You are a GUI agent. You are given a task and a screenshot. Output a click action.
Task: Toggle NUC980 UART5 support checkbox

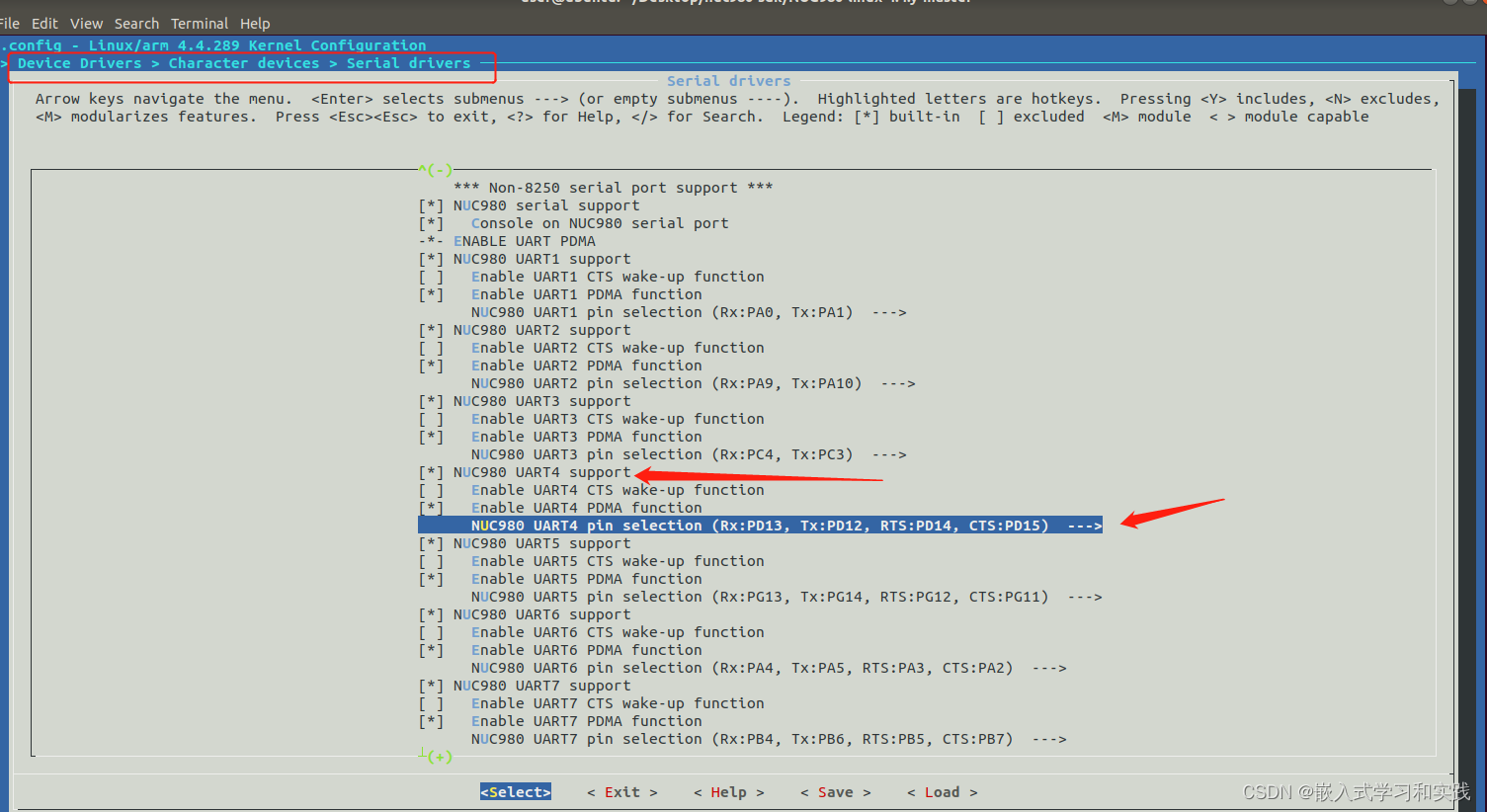(431, 543)
